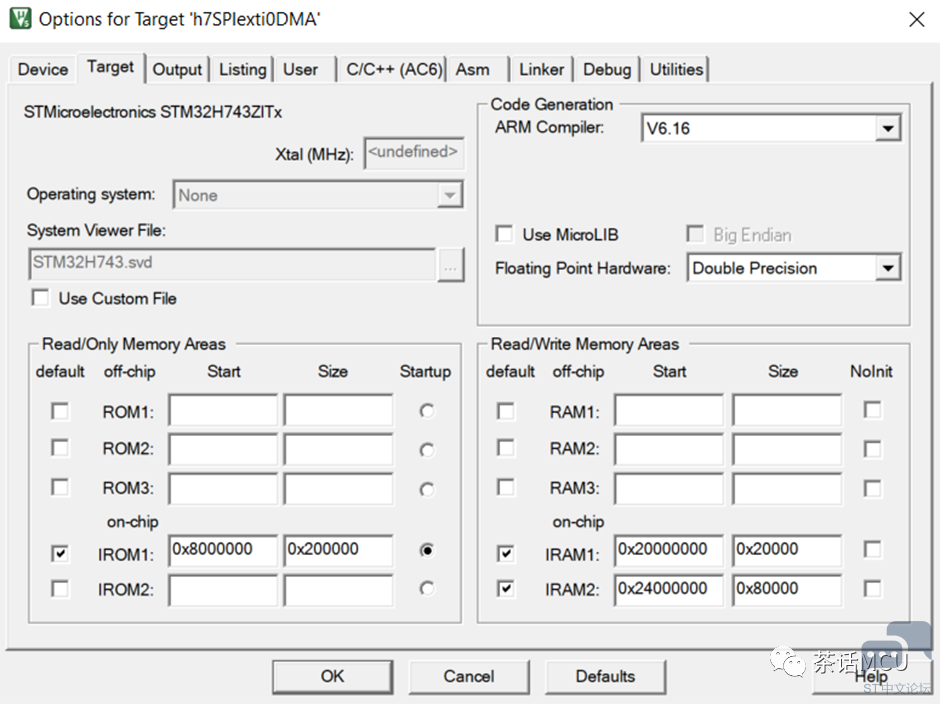Enable NoInit for RAM2
This screenshot has width=940, height=704.
coord(872,449)
